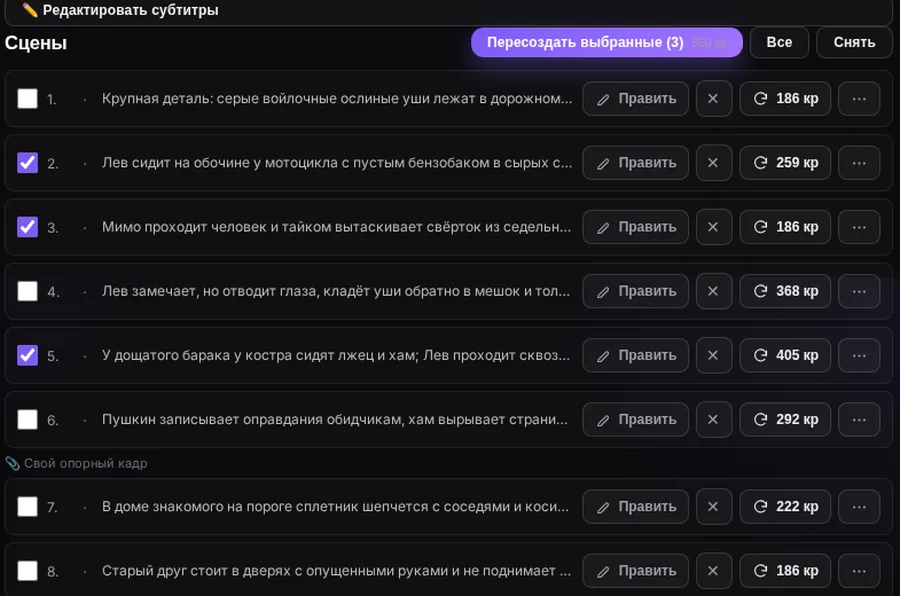
Task: Expand more options for scene 3
Action: coord(859,227)
